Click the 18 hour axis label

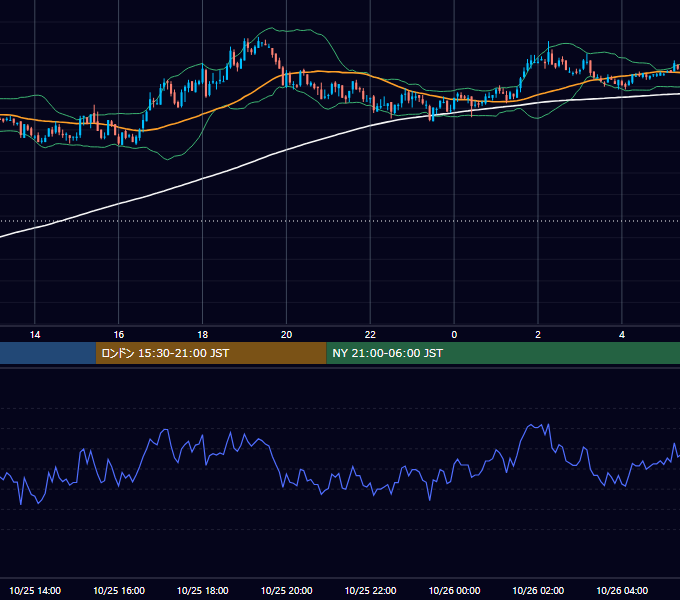tap(203, 335)
